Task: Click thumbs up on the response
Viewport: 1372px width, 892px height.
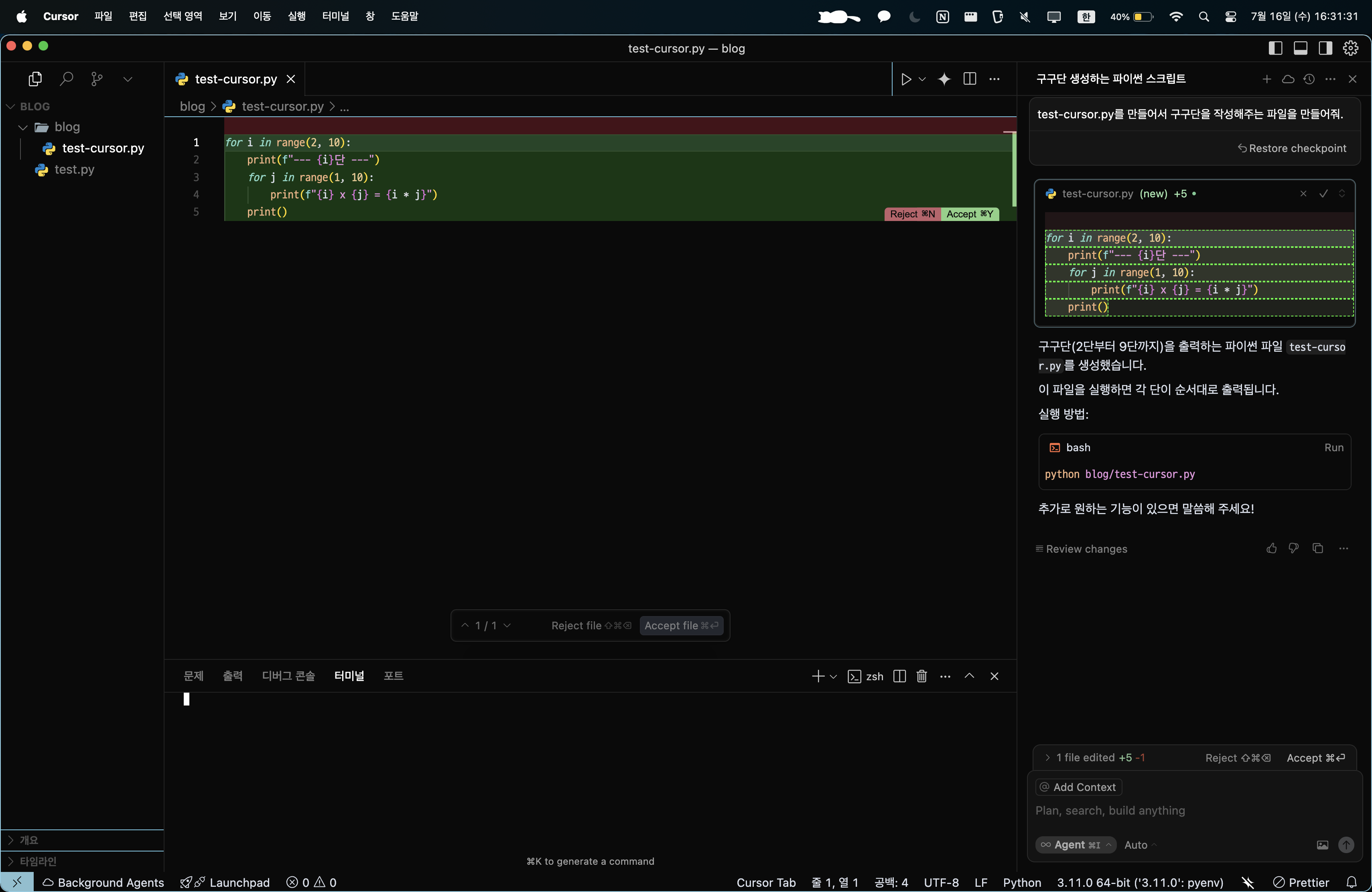Action: click(x=1271, y=548)
